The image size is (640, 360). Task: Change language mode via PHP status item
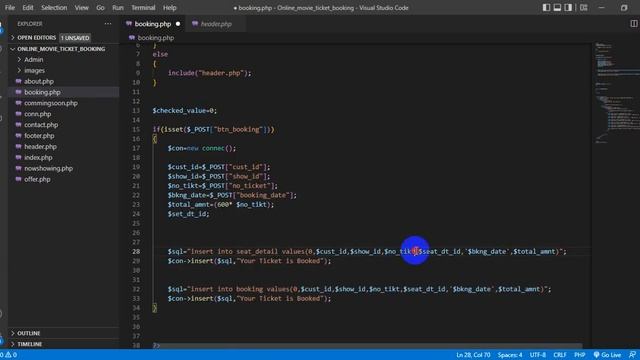tap(580, 355)
